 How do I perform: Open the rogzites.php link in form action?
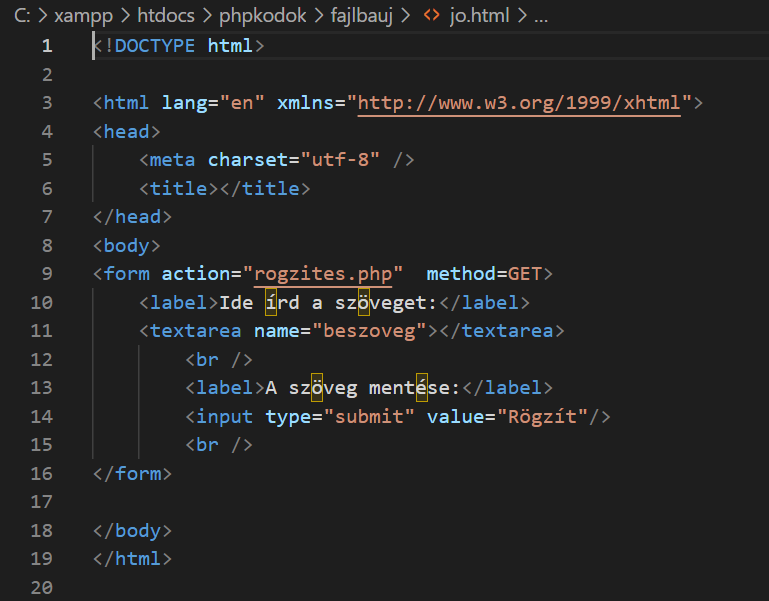point(329,274)
